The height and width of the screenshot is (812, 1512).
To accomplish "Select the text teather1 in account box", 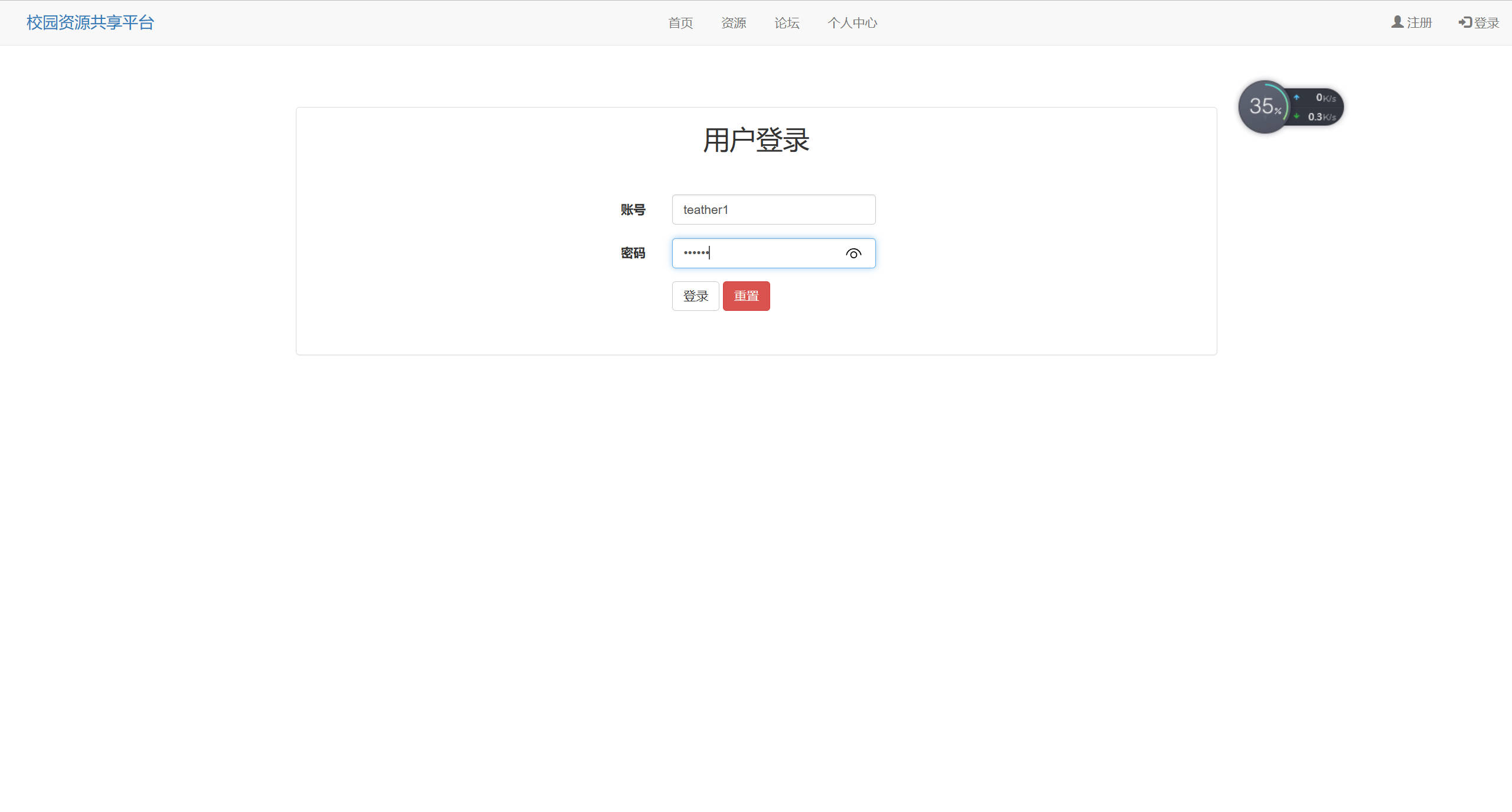I will click(705, 209).
